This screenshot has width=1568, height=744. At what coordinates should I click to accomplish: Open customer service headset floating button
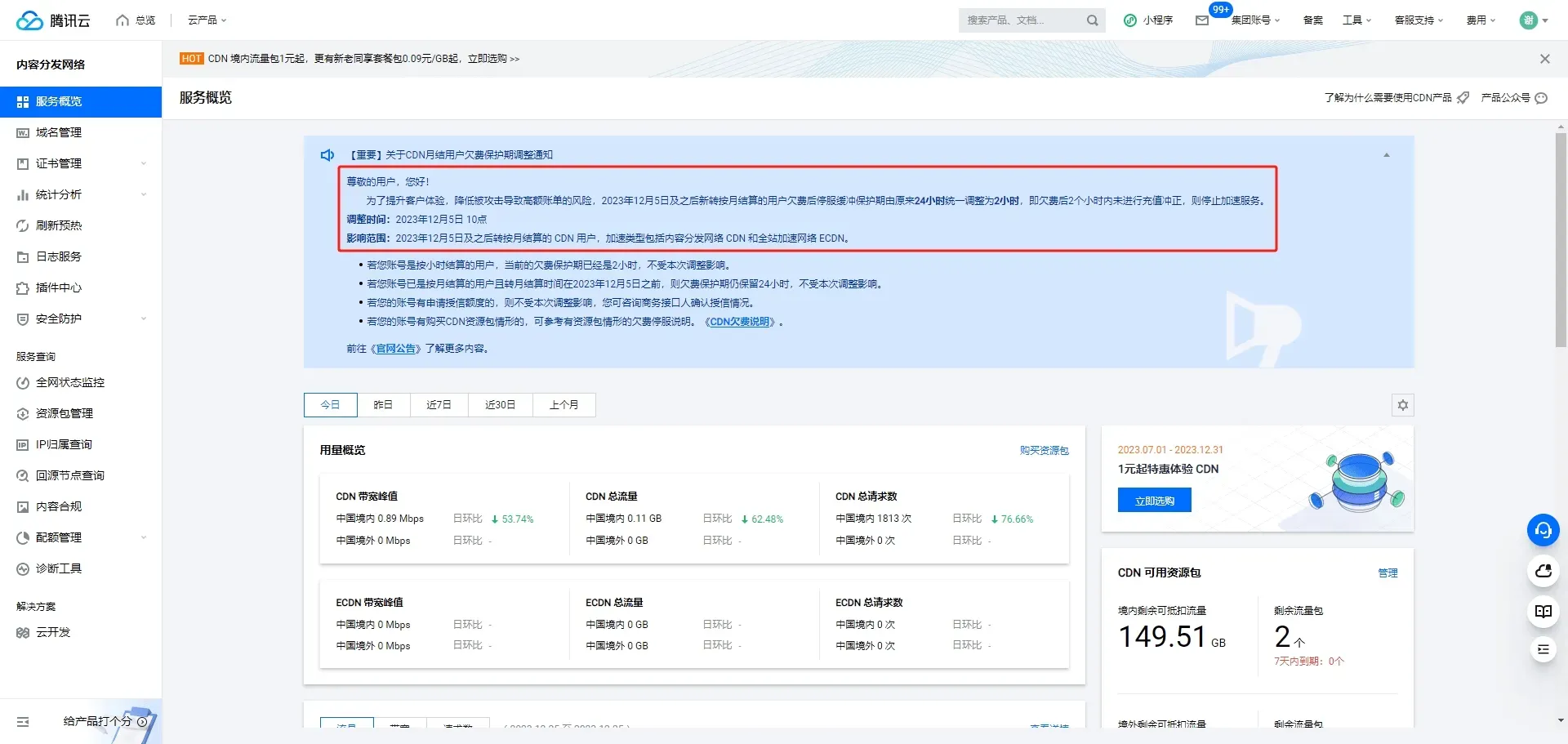coord(1543,531)
